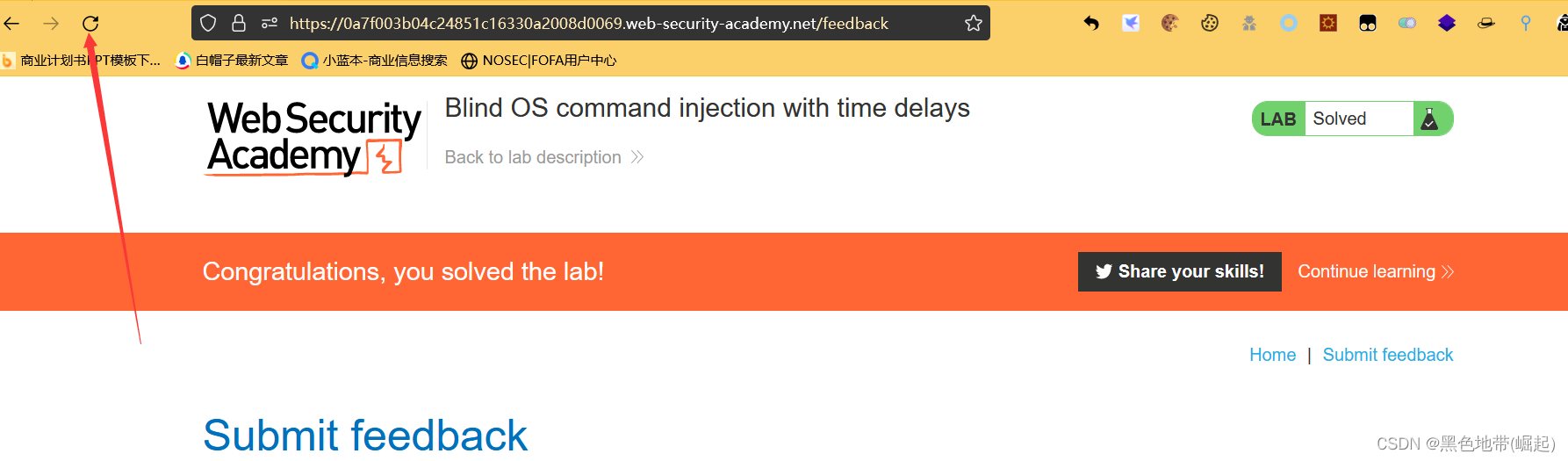Open the 白帽子最新文章 bookmark
1568x461 pixels.
233,61
